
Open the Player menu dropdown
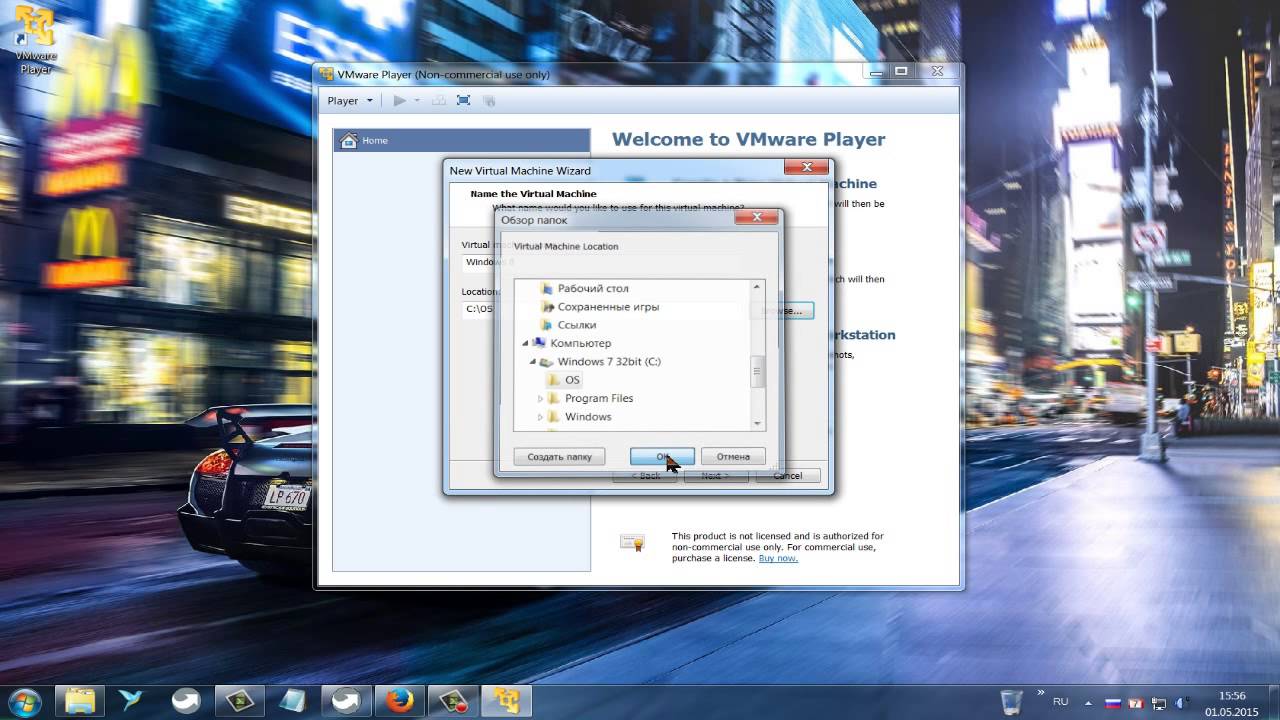349,100
